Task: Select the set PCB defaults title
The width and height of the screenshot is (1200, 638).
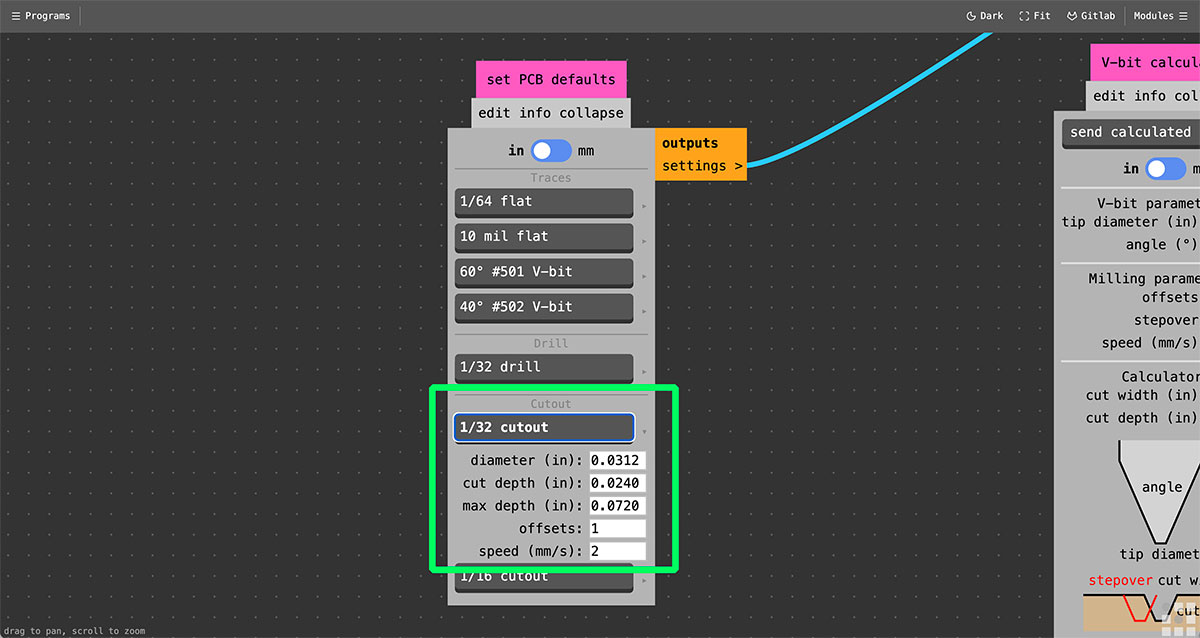Action: pyautogui.click(x=551, y=79)
